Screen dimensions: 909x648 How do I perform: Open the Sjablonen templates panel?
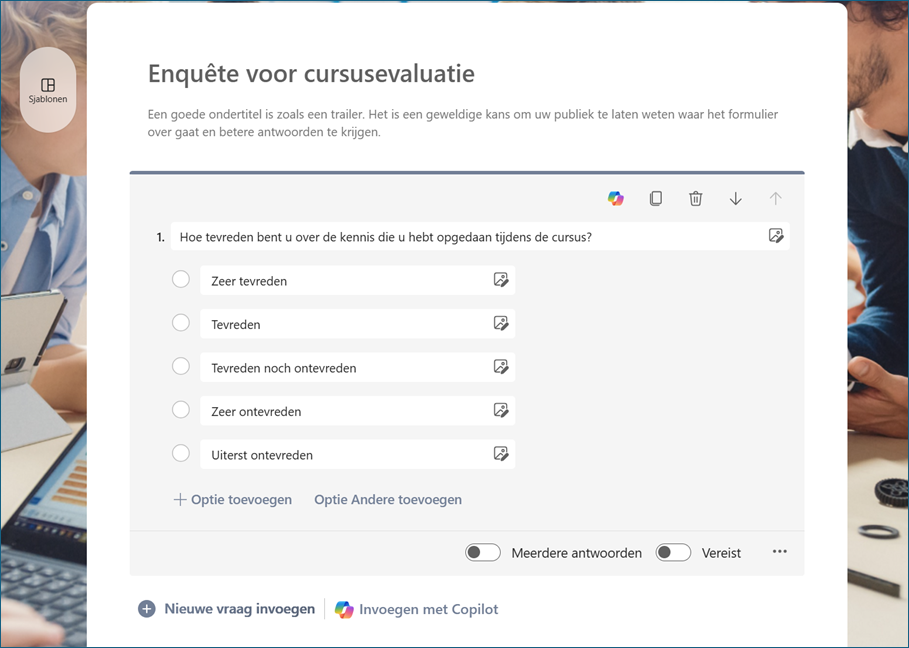[x=48, y=90]
